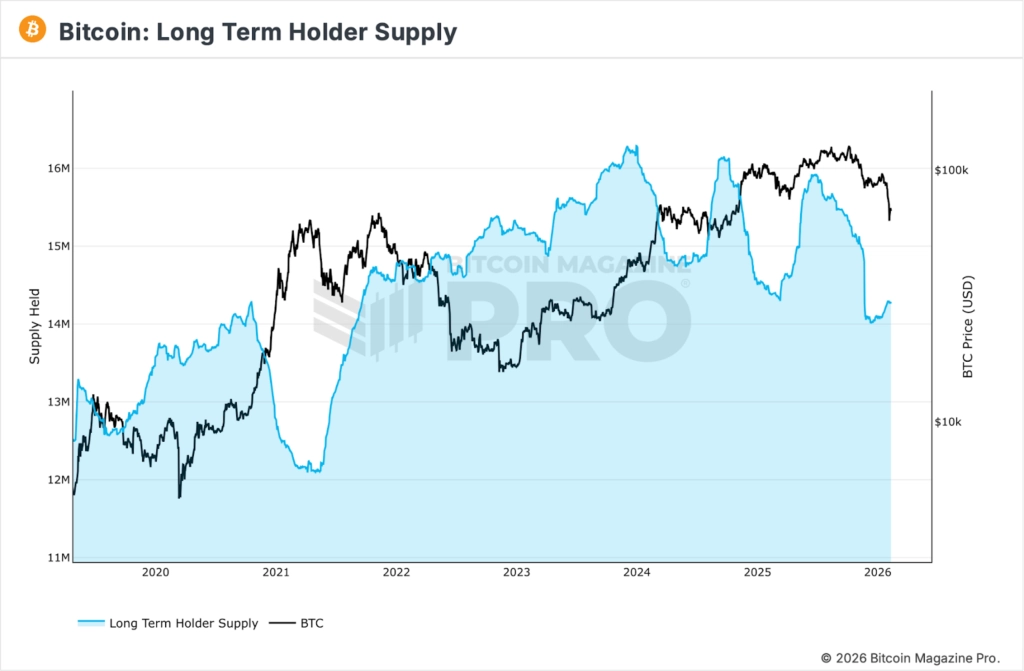Click the black BTC legend line swatch

284,623
